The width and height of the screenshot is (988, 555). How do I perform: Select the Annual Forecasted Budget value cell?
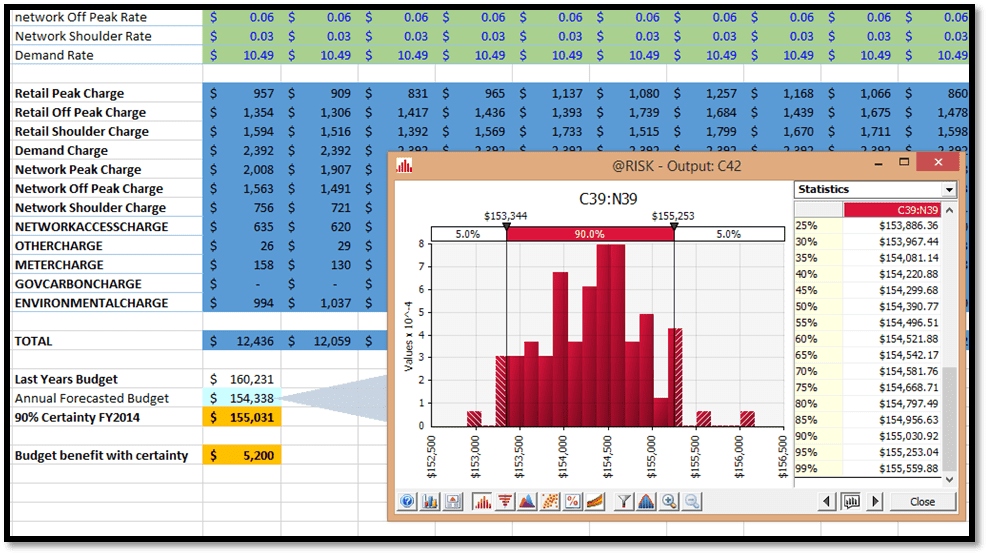(243, 398)
